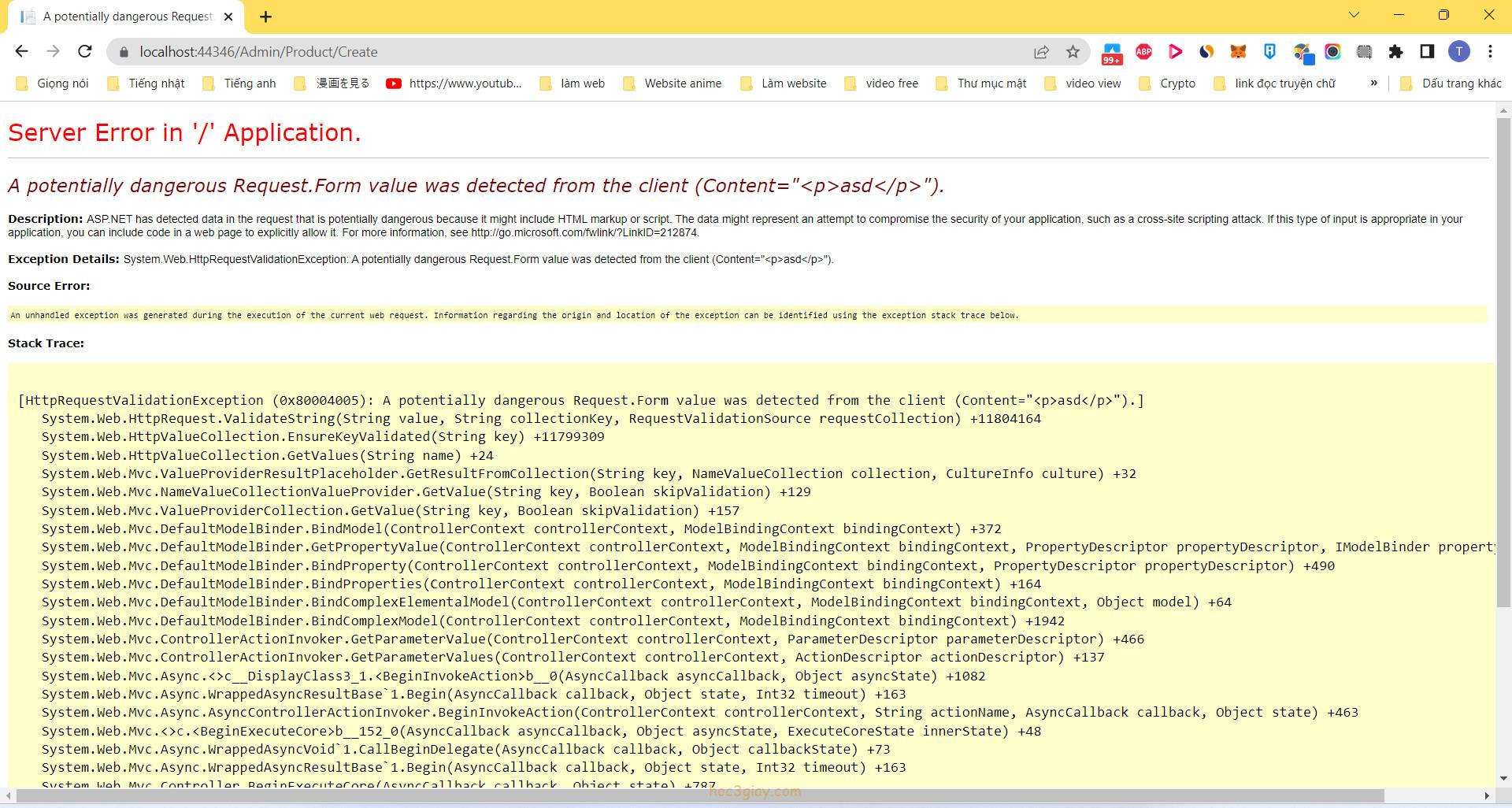The width and height of the screenshot is (1512, 808).
Task: Select the 'A potentially dangerous Request' tab
Action: coord(126,17)
